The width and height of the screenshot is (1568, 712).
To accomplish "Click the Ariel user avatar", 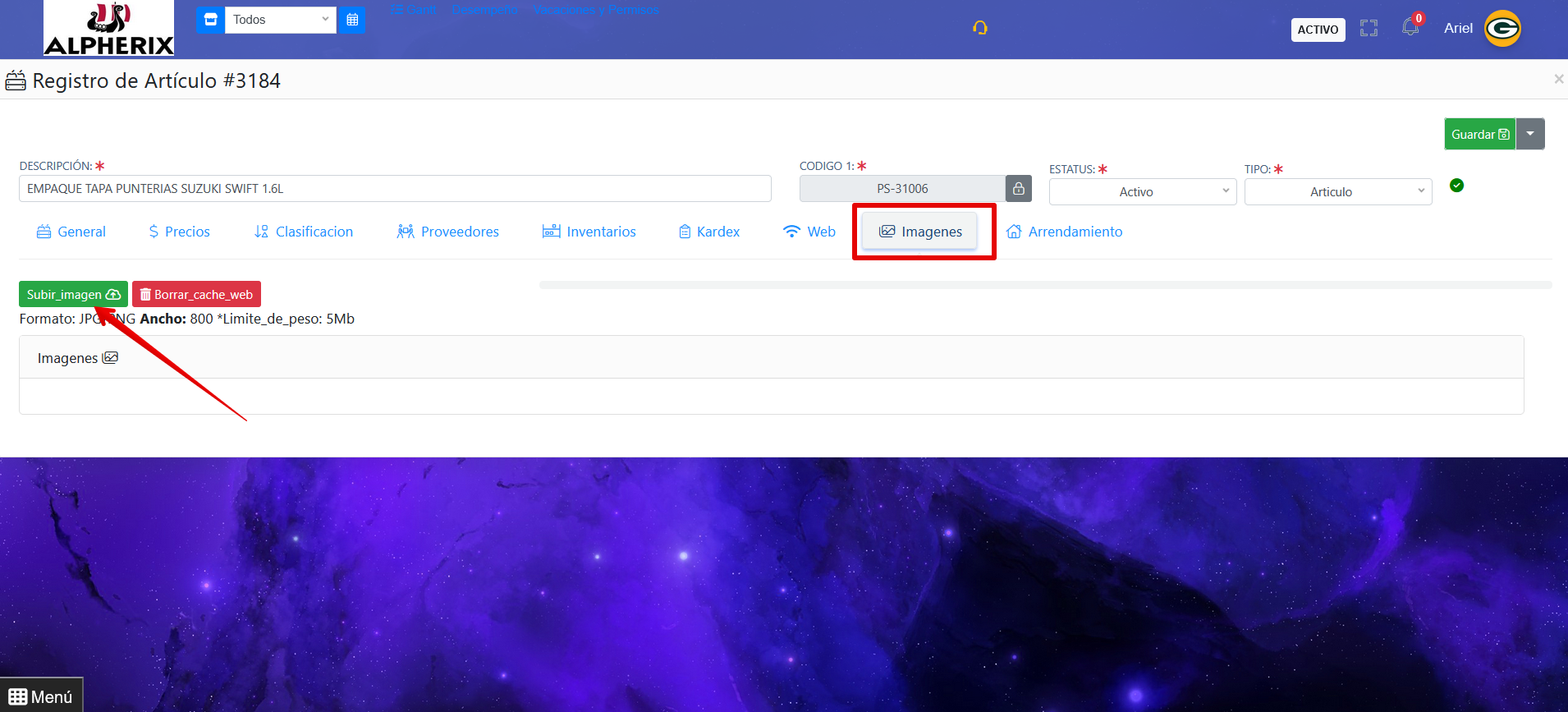I will click(x=1503, y=29).
